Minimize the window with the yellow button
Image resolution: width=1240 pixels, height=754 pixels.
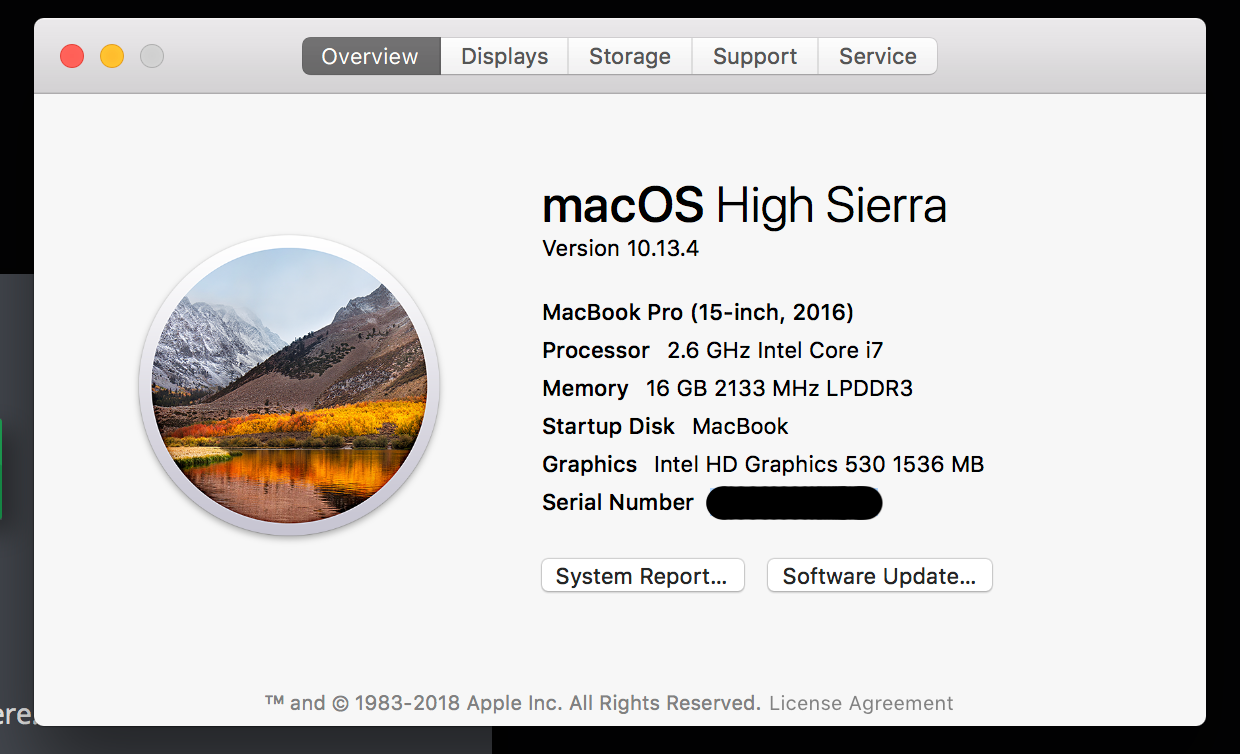click(112, 56)
